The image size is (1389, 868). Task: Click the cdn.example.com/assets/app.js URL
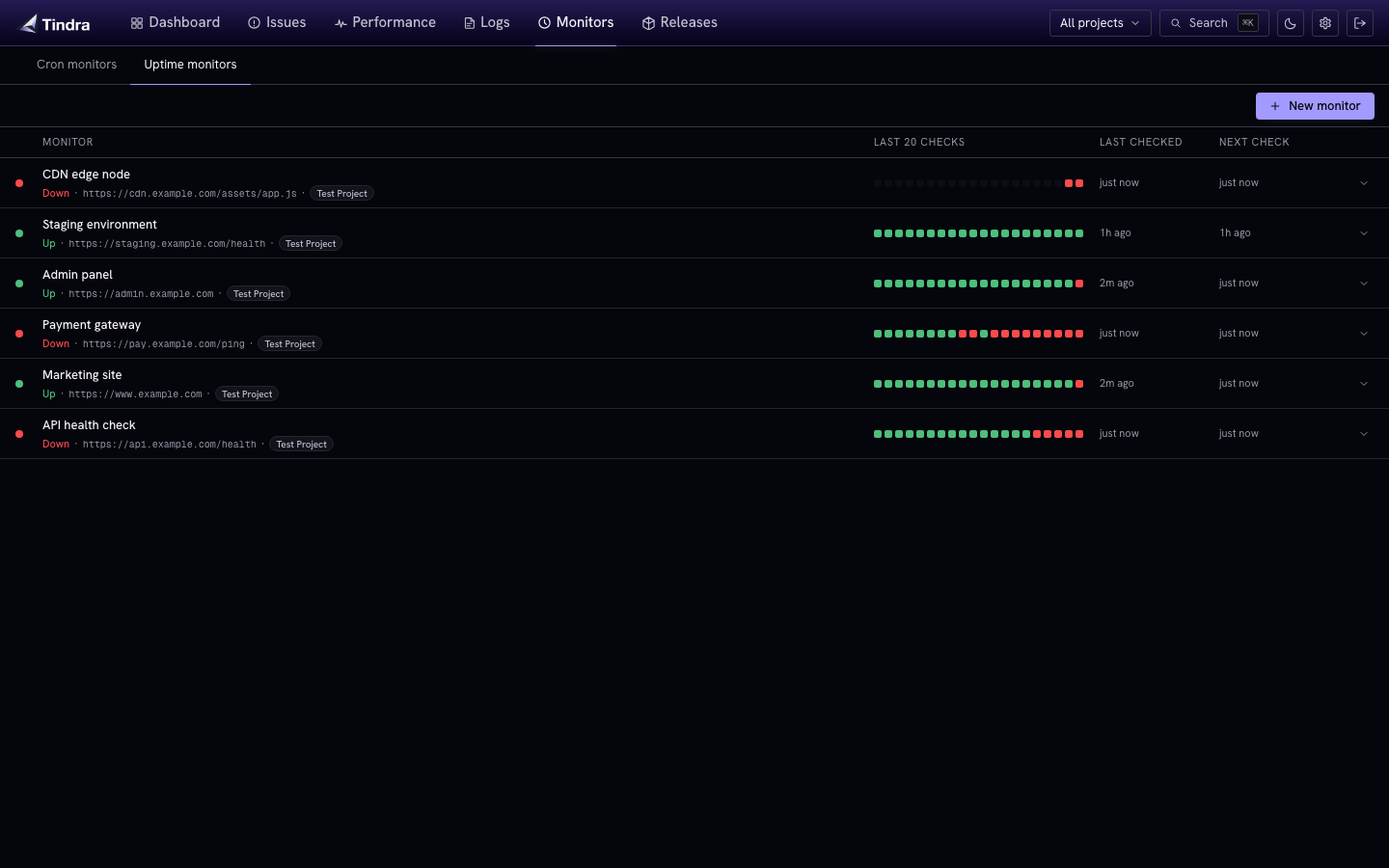(x=190, y=194)
